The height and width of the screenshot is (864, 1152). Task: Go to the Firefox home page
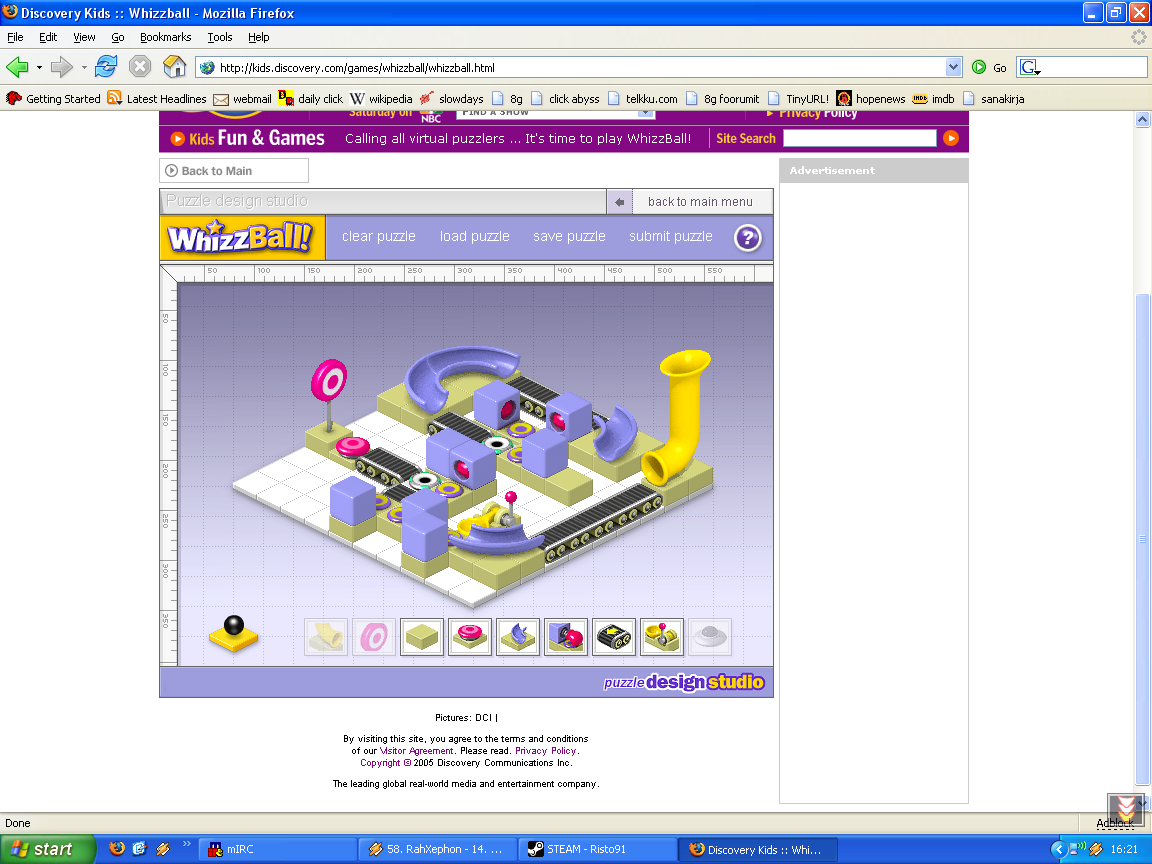point(174,67)
